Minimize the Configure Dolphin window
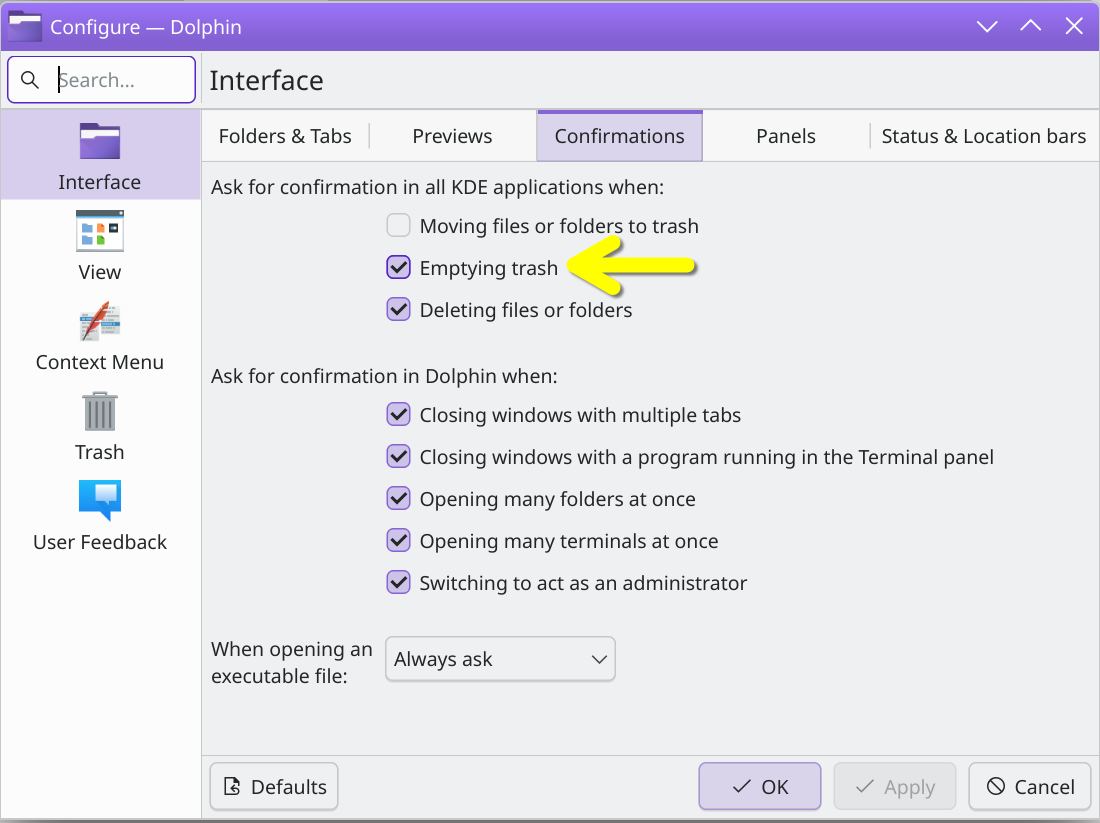Screen dimensions: 1100x823 [987, 27]
